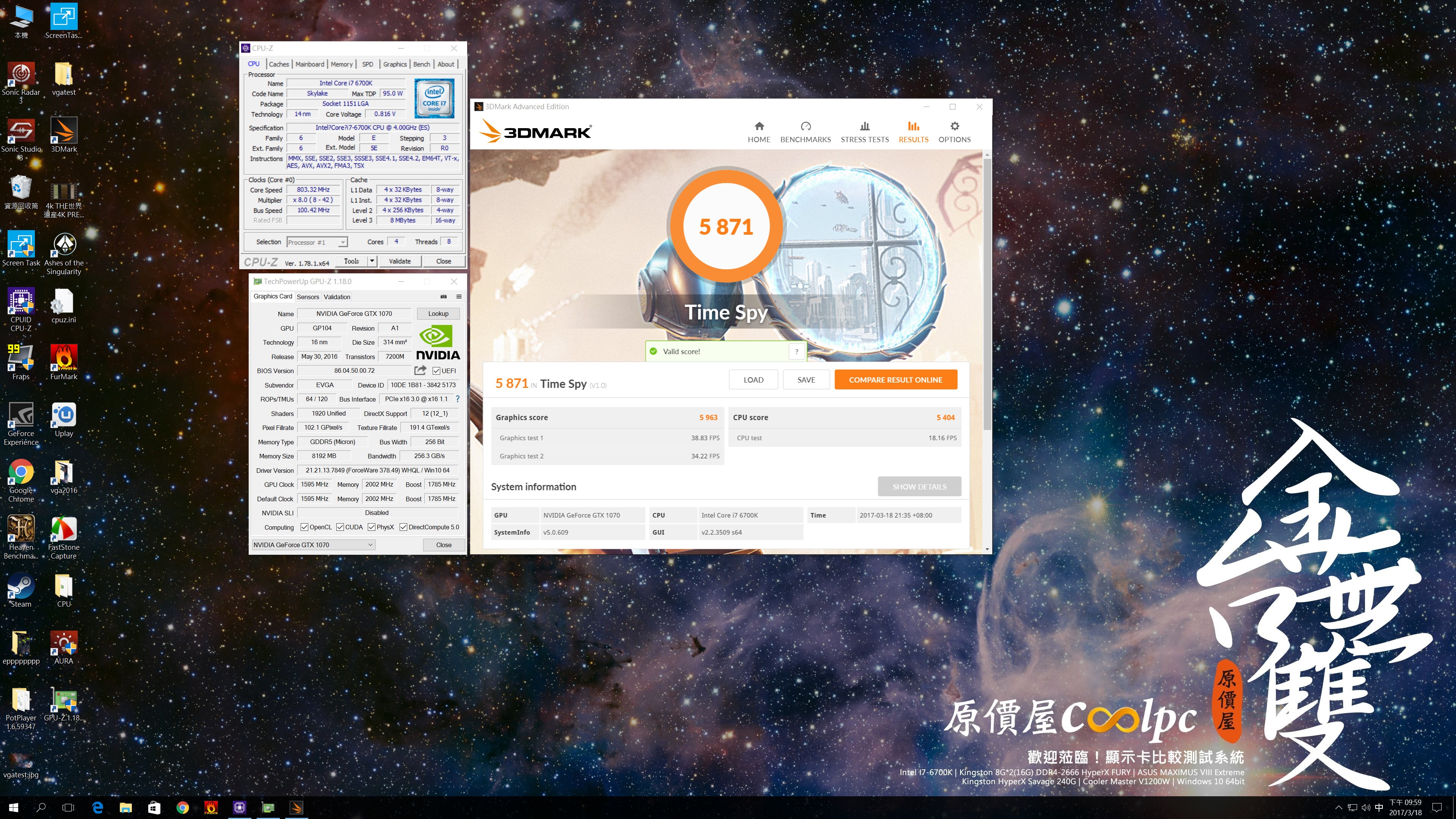Open the Bench tab in CPU-Z
This screenshot has height=819, width=1456.
[422, 64]
